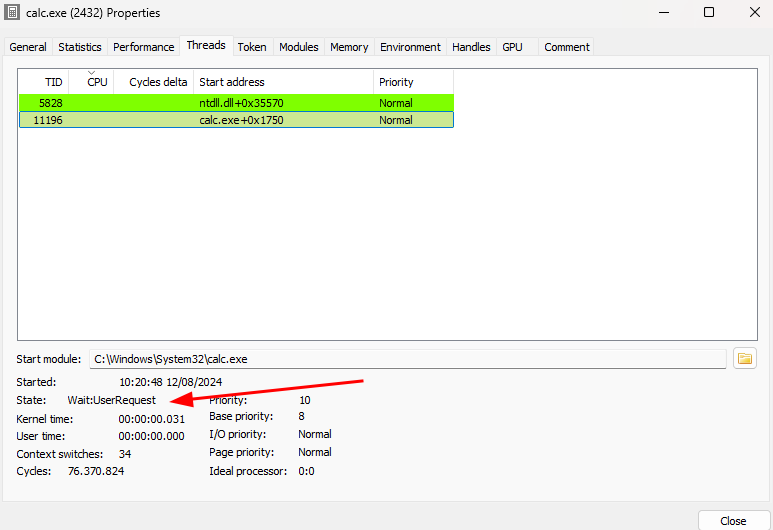Open the Token tab
Viewport: 773px width, 530px height.
click(252, 47)
